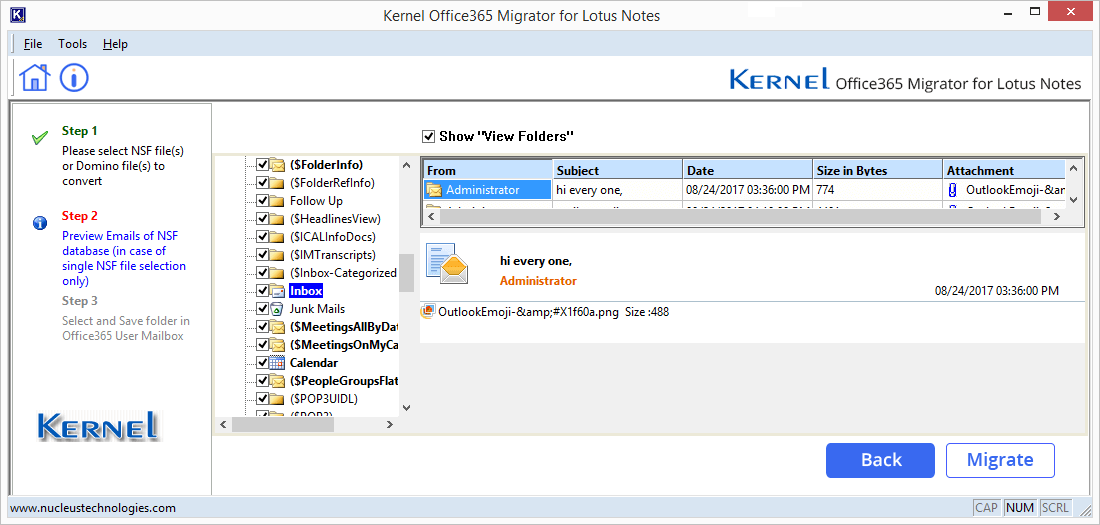Click the Kernel logo in left panel

point(98,426)
